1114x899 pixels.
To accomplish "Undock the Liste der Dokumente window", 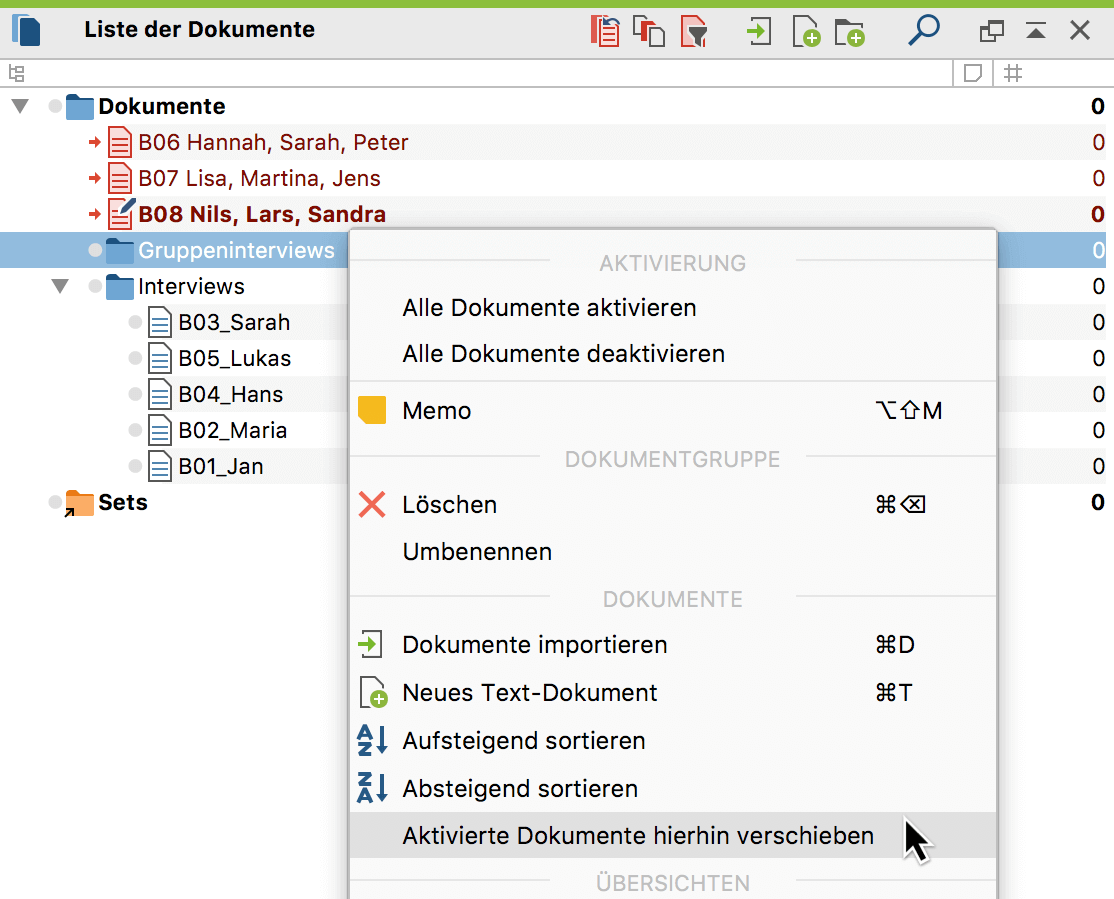I will [x=991, y=31].
